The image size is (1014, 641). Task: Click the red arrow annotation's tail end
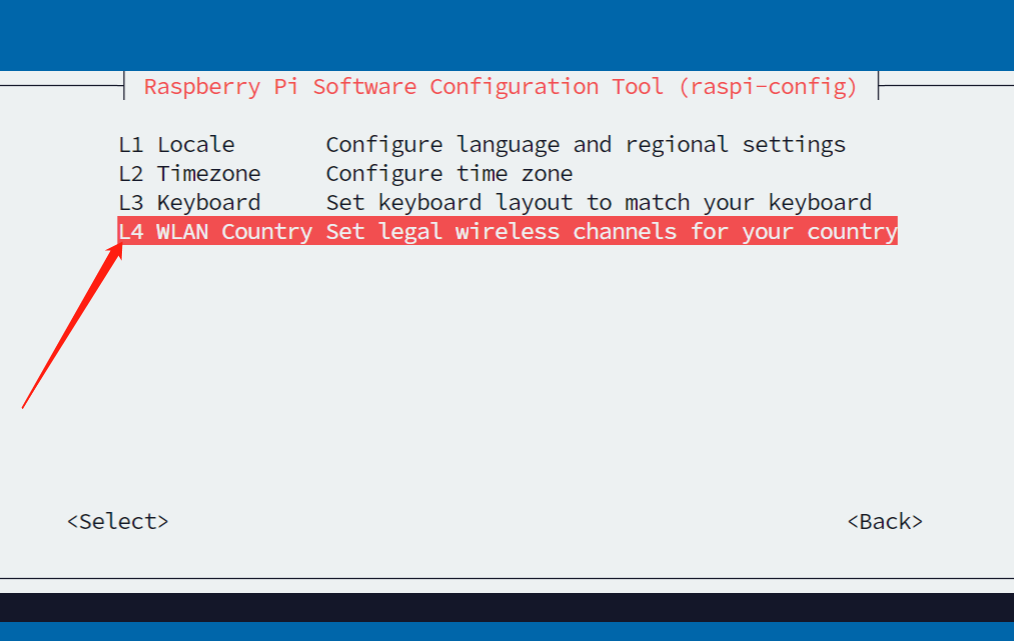(x=24, y=406)
